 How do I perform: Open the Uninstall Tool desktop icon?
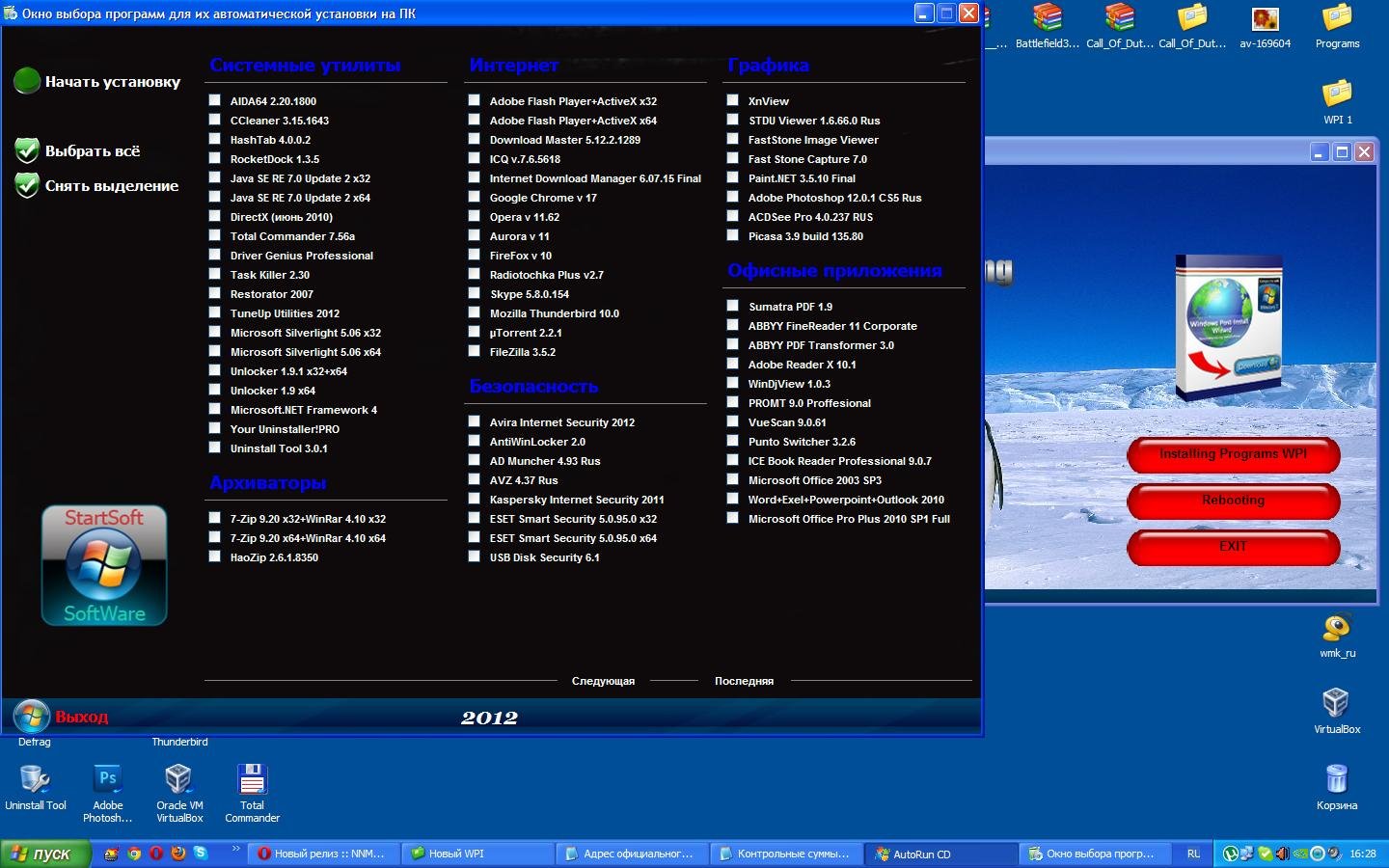(x=36, y=788)
